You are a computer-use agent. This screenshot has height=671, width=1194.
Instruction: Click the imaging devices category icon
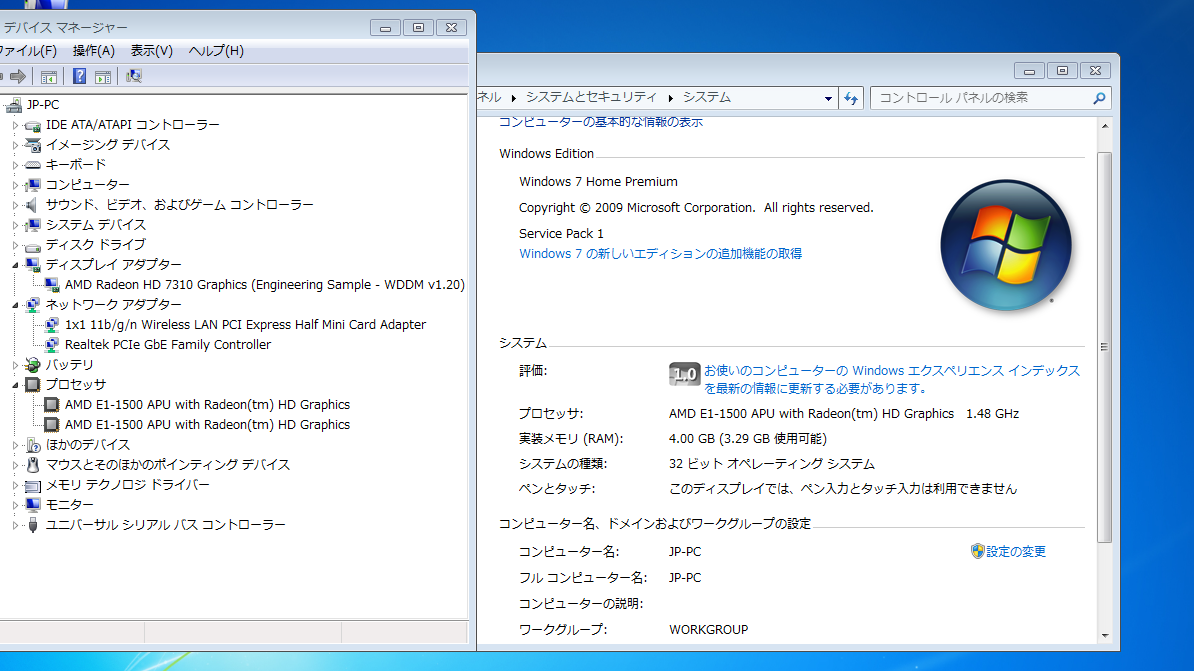tap(33, 145)
